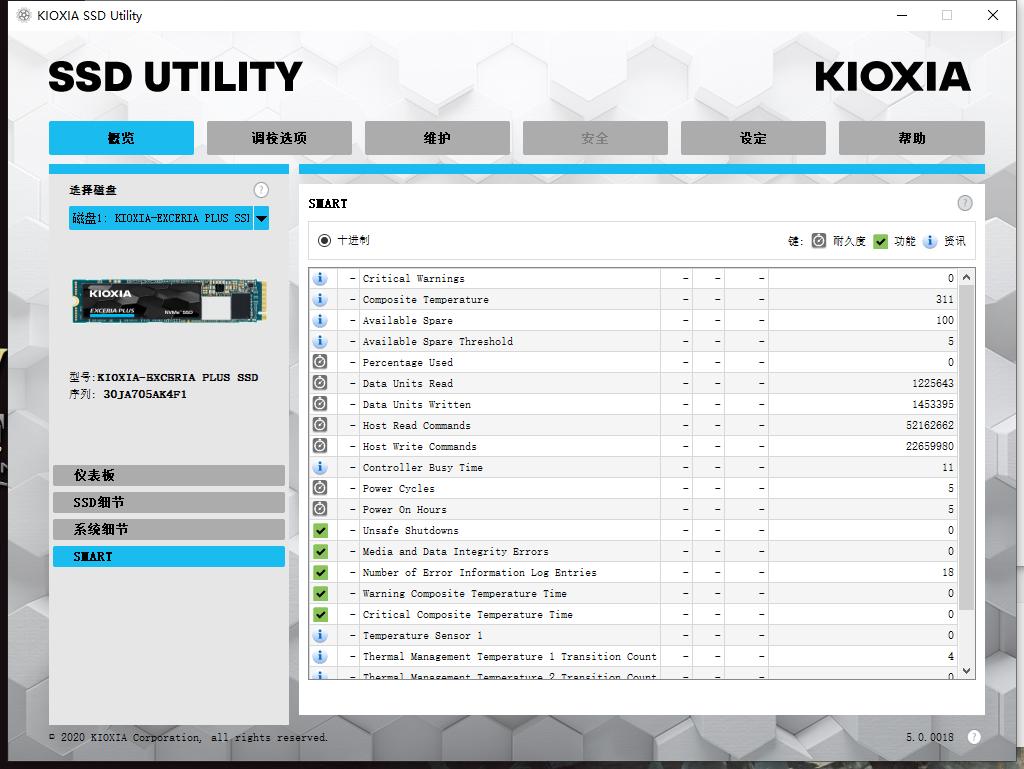Click endurance icon beside Data Units Written
Screen dimensions: 1024x769
pos(320,404)
